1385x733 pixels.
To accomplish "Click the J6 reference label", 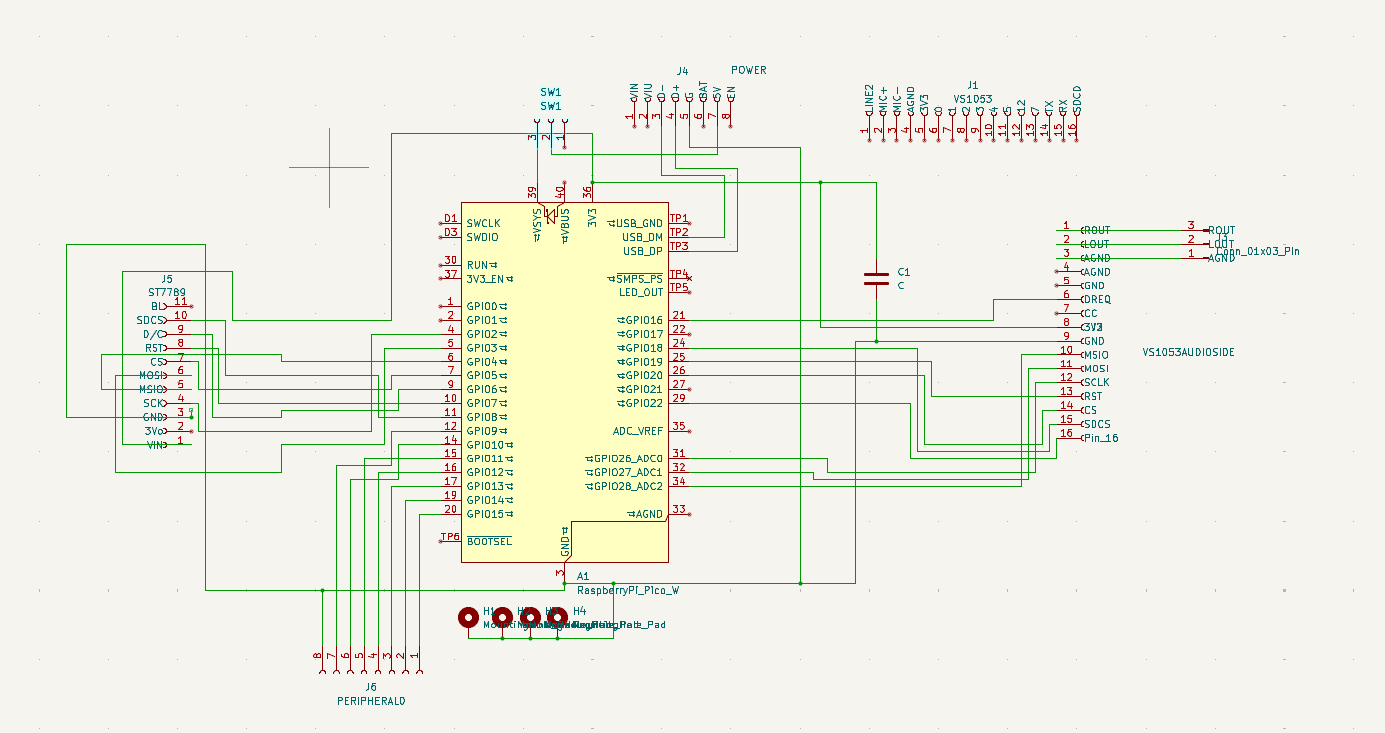I will point(371,687).
